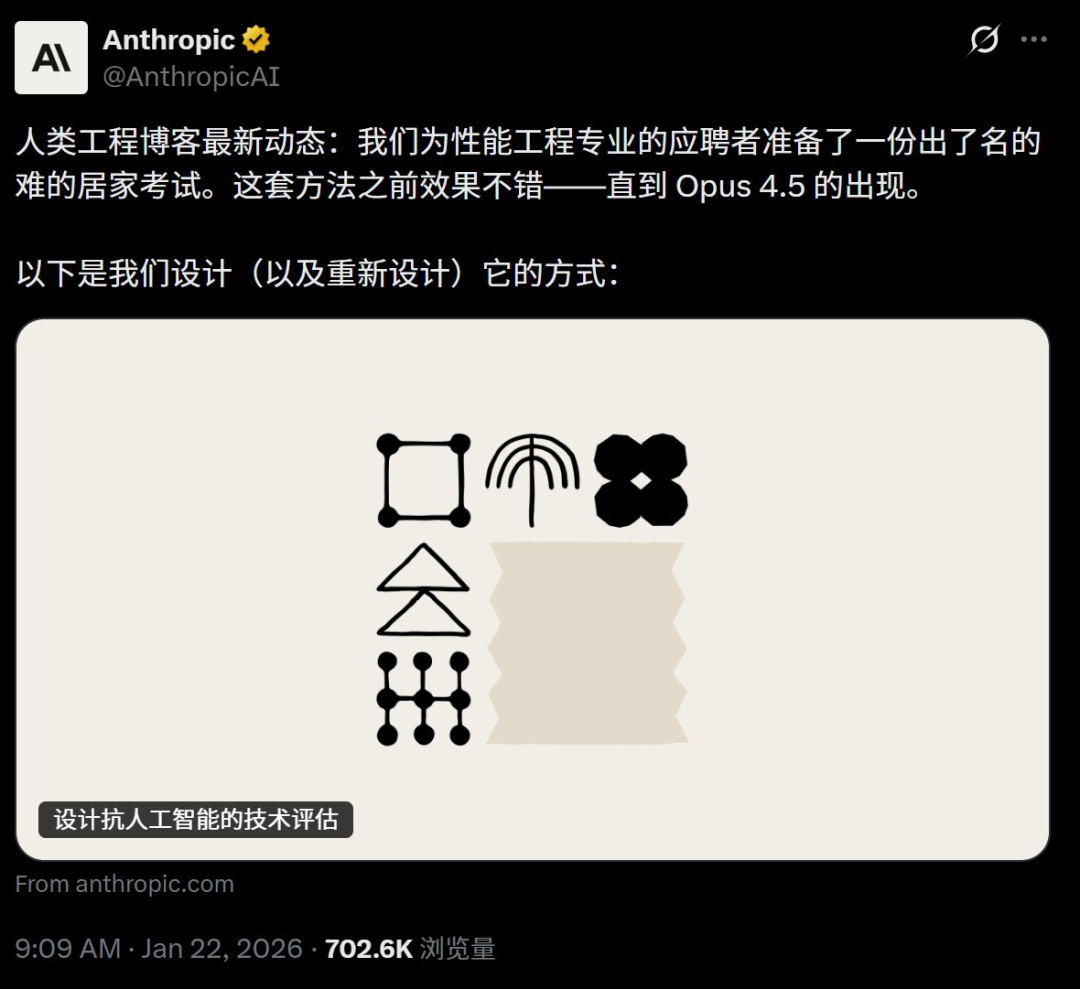Open the three-dot more options menu
The height and width of the screenshot is (989, 1080).
pos(1034,39)
